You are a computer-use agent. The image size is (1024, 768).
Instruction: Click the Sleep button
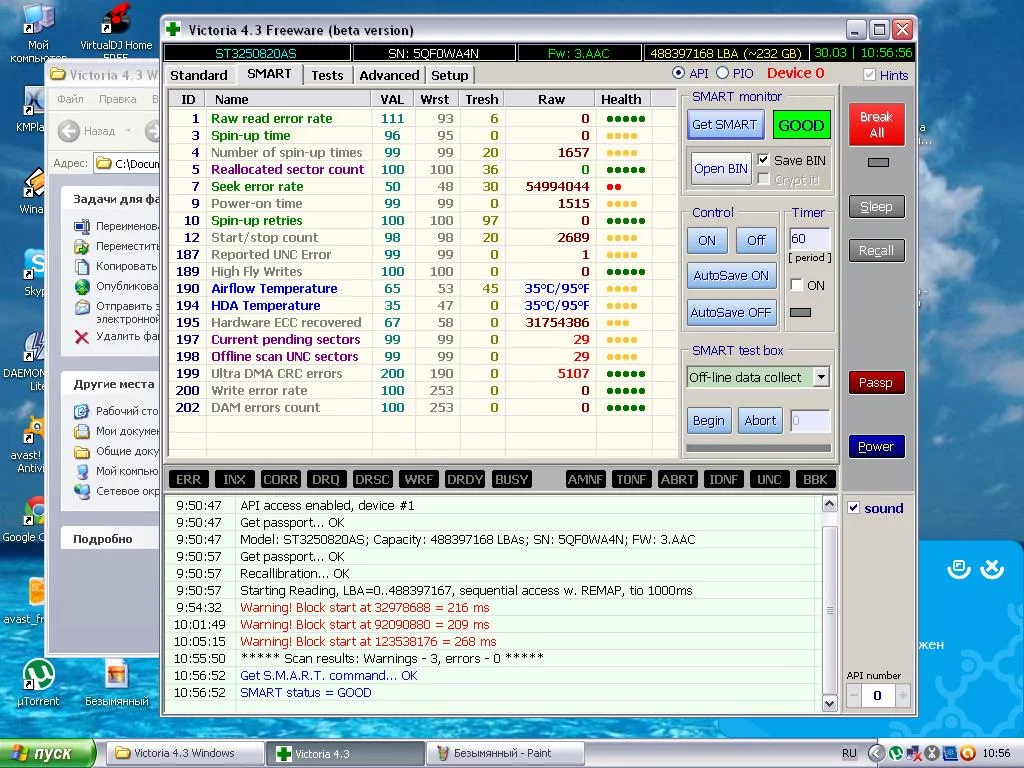point(876,207)
